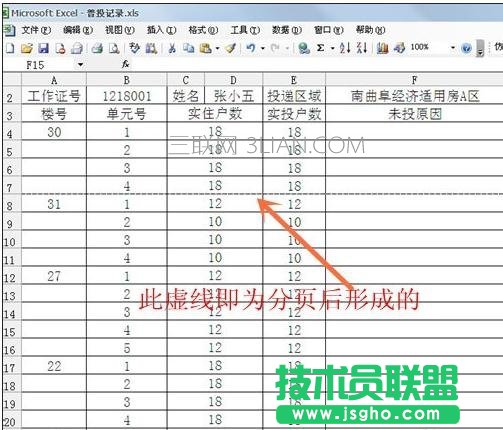Screen dimensions: 503x430
Task: Click the Open file folder icon
Action: point(27,49)
